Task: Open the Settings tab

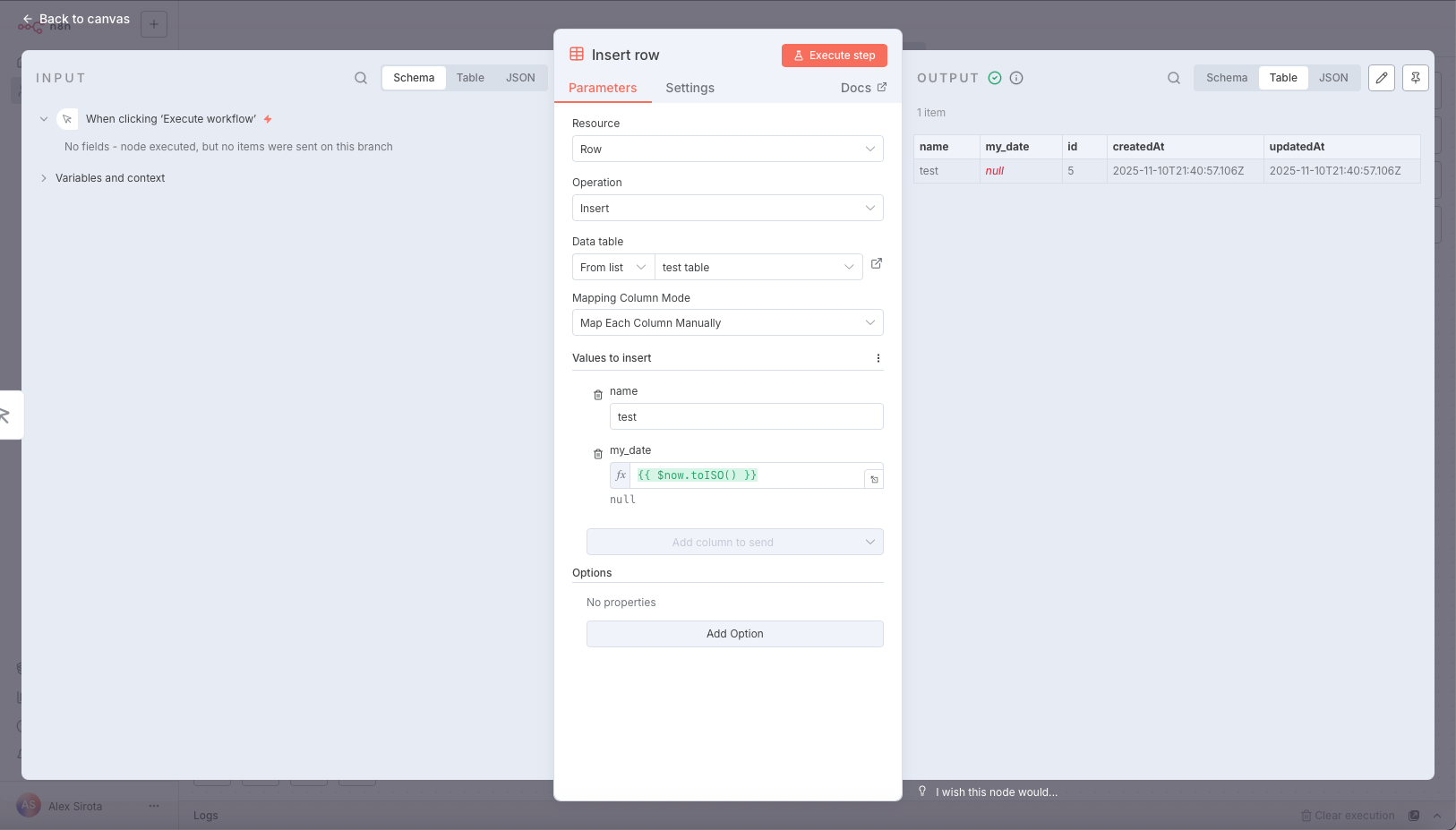Action: (x=690, y=88)
